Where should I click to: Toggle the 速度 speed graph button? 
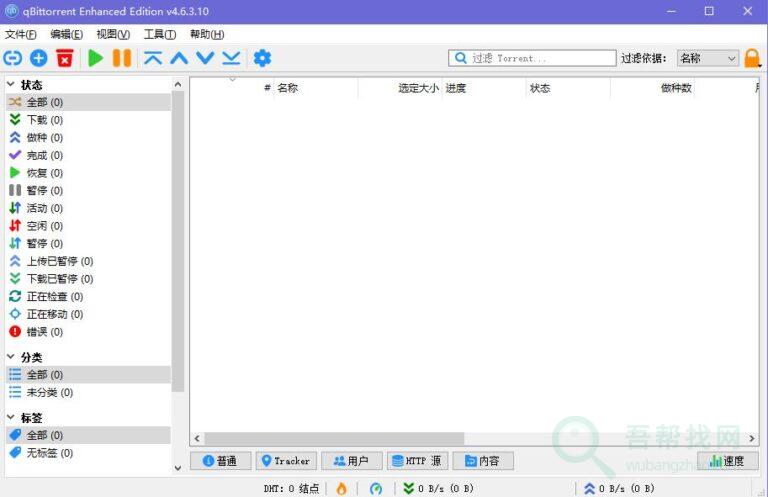click(x=727, y=461)
